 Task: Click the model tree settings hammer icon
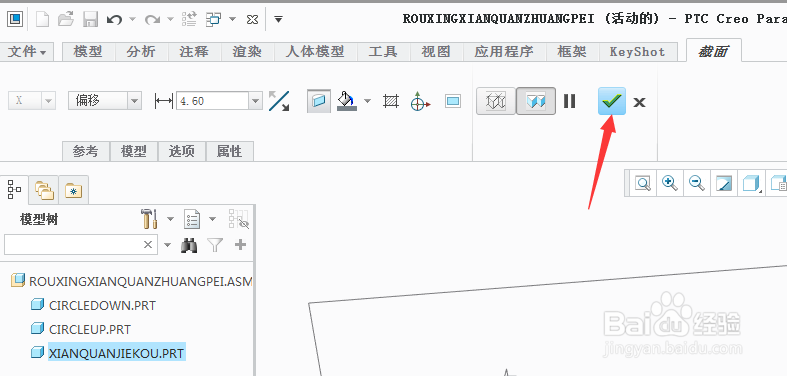[150, 219]
